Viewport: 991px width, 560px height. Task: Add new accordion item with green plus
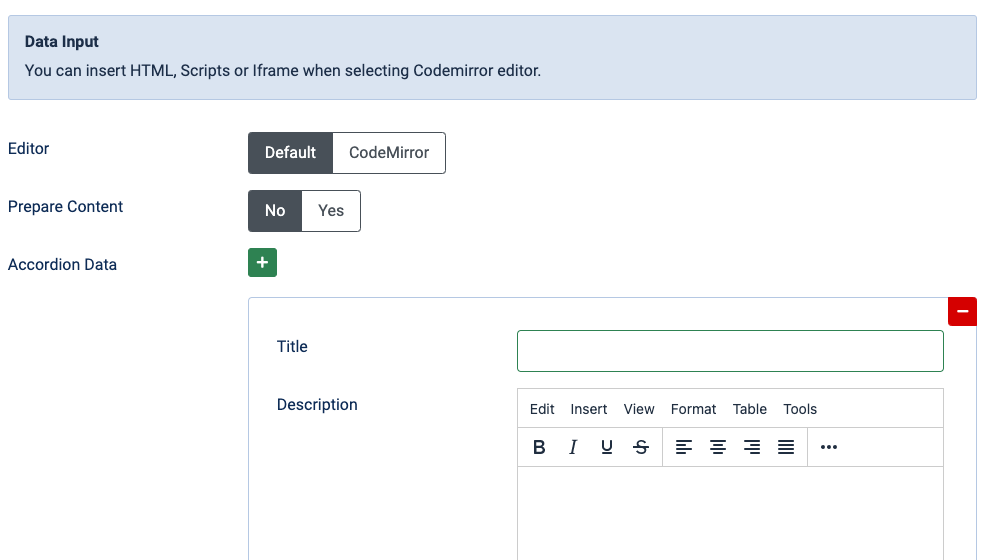tap(262, 262)
